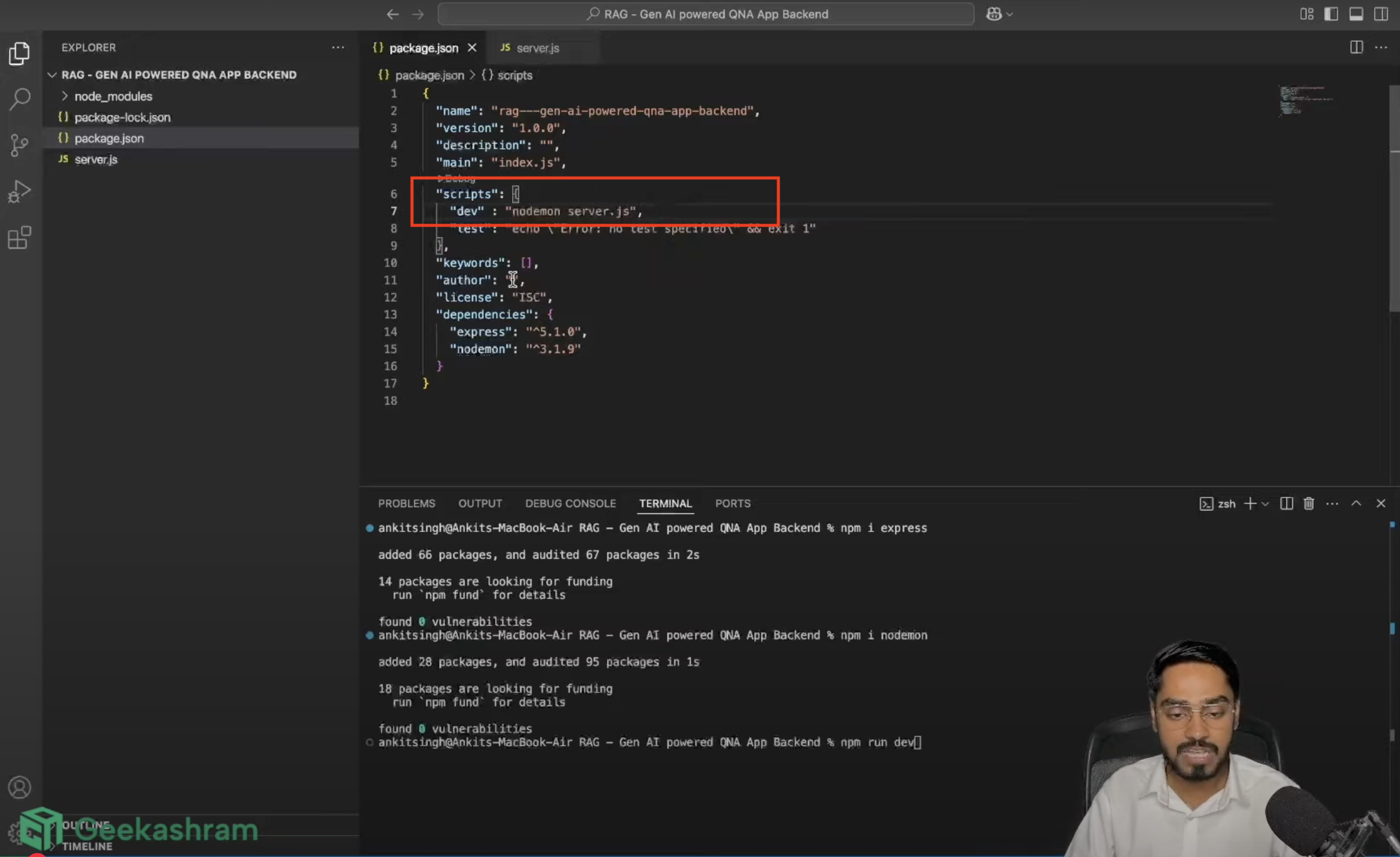Select the package.json editor tab

click(x=423, y=48)
